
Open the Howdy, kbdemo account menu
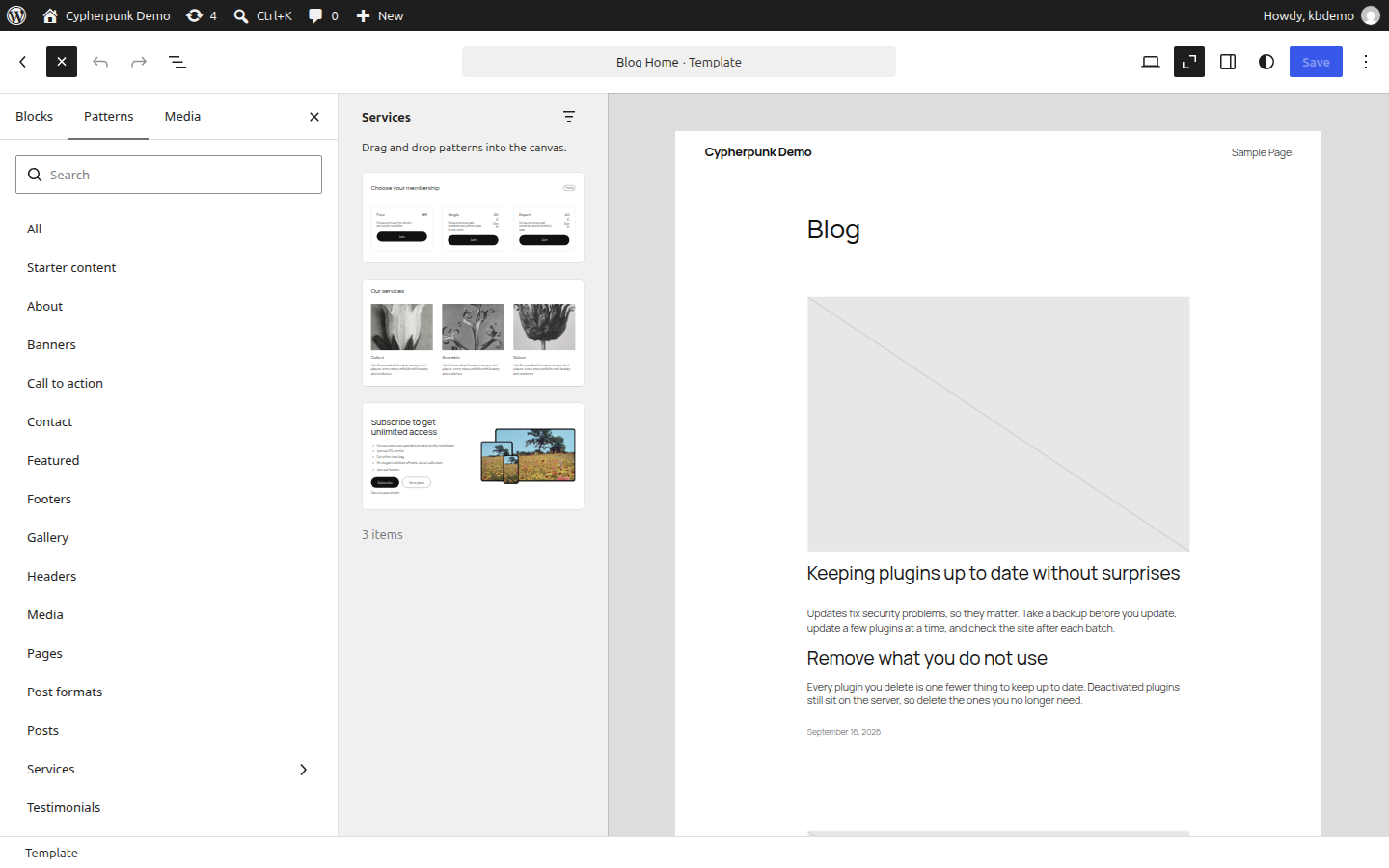pyautogui.click(x=1321, y=15)
